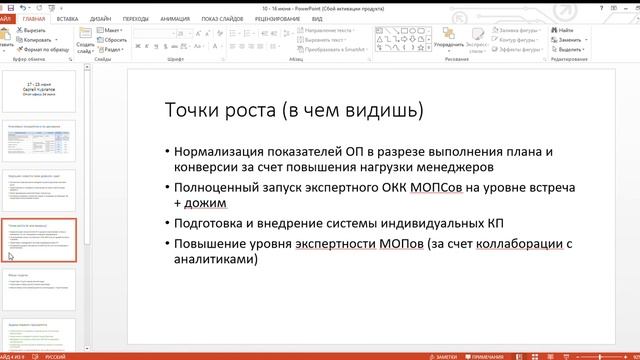
Task: Save the presentation from the quick access toolbar
Action: click(11, 8)
